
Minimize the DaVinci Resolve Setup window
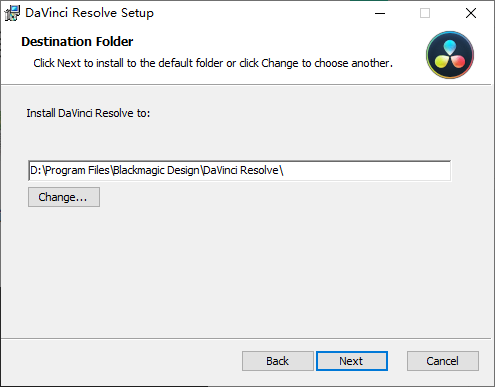pos(380,13)
